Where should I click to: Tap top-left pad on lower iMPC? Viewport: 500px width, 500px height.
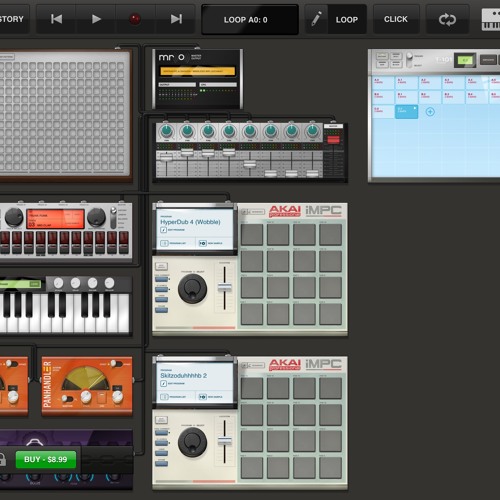(252, 388)
